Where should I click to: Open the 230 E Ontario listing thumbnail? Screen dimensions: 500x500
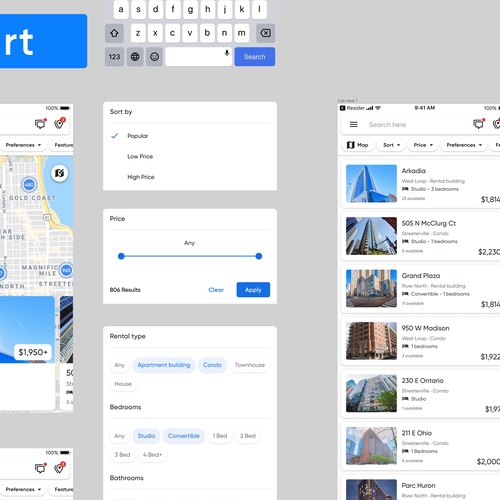click(371, 393)
